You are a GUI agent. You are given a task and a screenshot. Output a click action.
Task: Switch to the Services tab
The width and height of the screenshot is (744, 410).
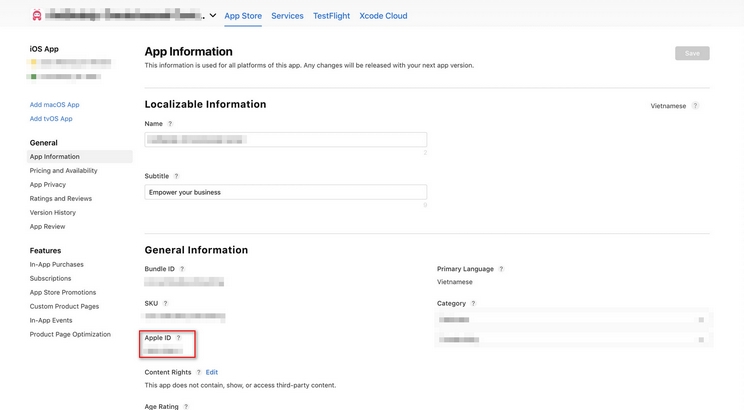(287, 16)
